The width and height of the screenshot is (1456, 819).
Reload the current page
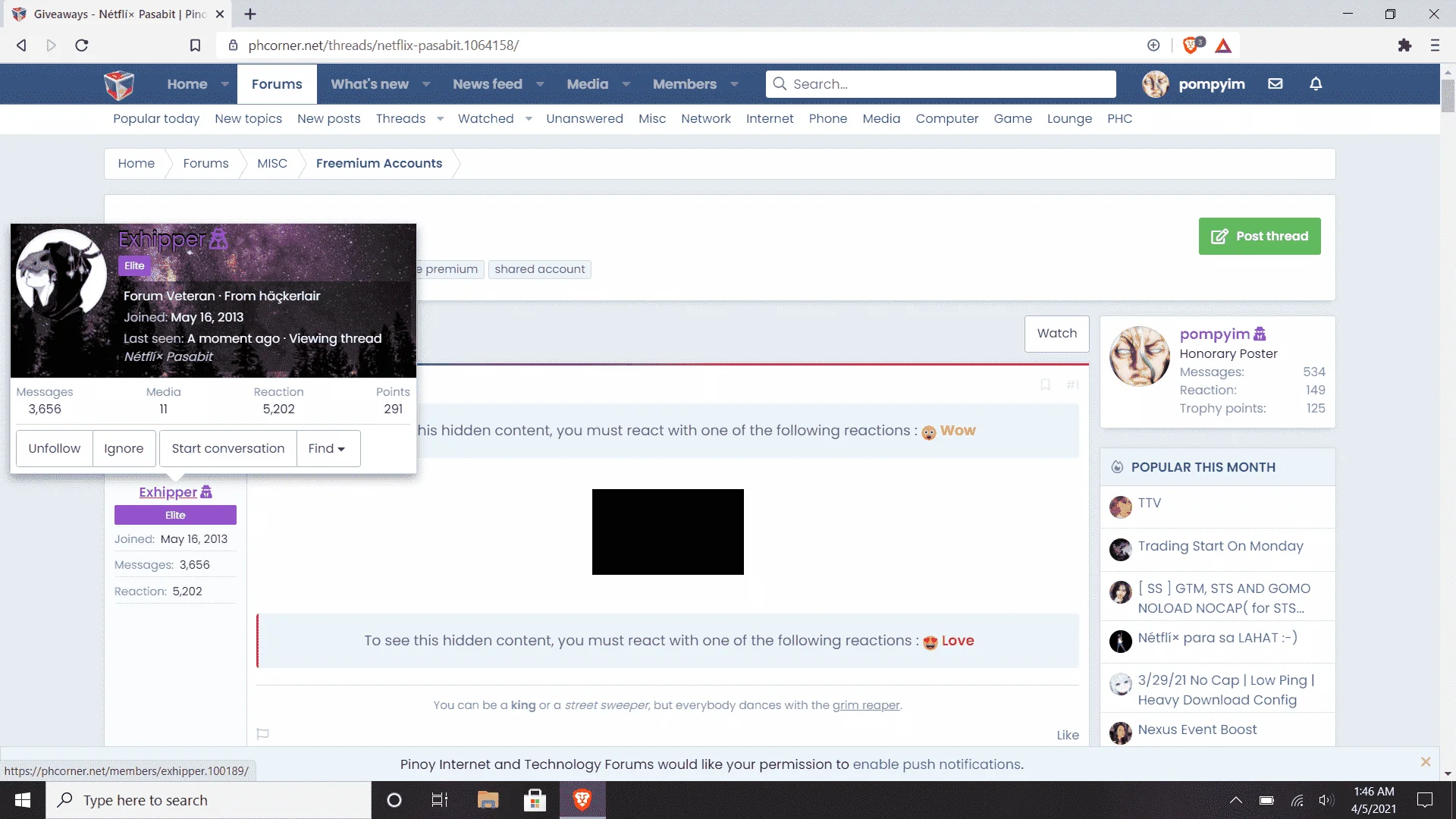[82, 45]
